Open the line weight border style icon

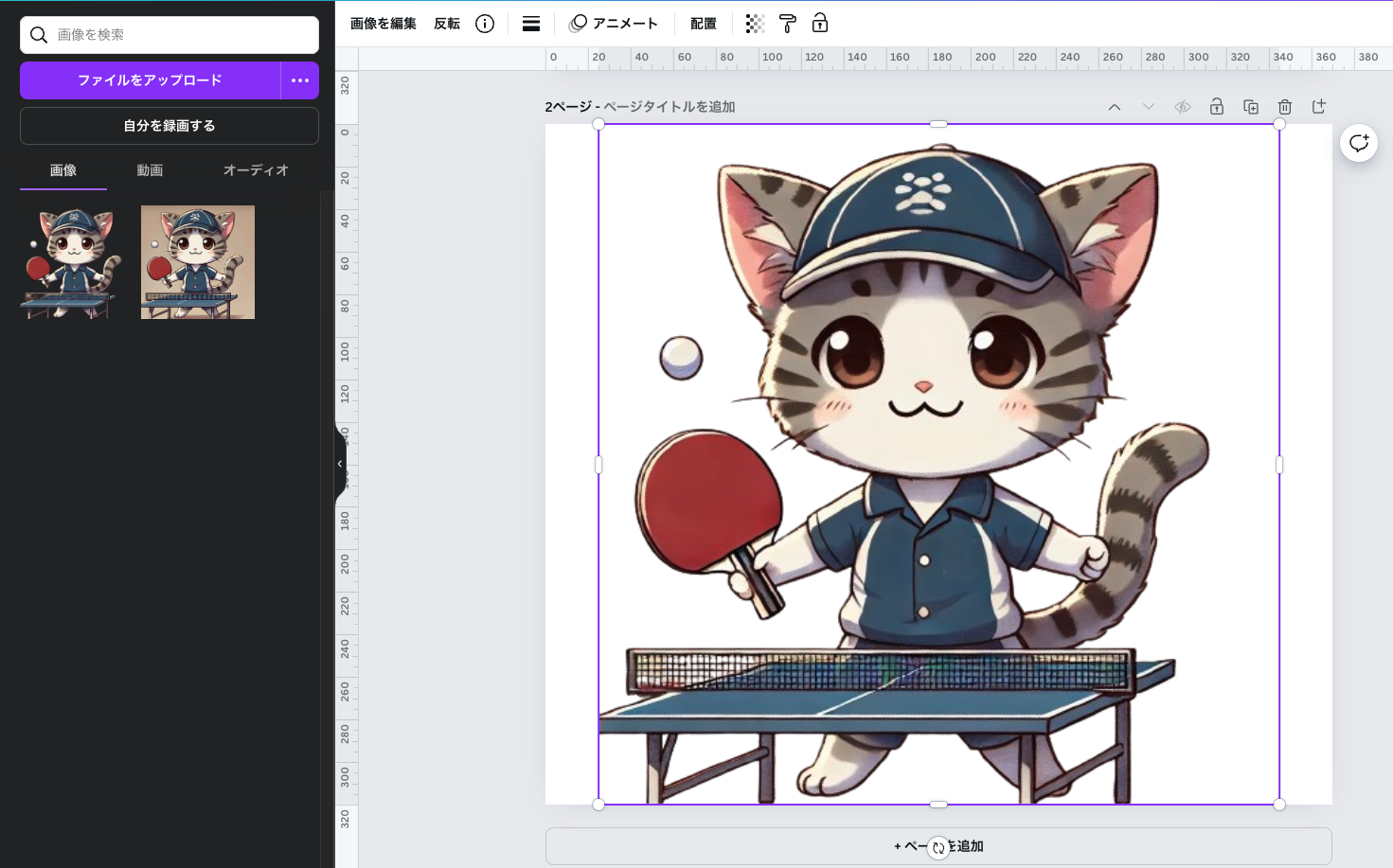coord(531,24)
